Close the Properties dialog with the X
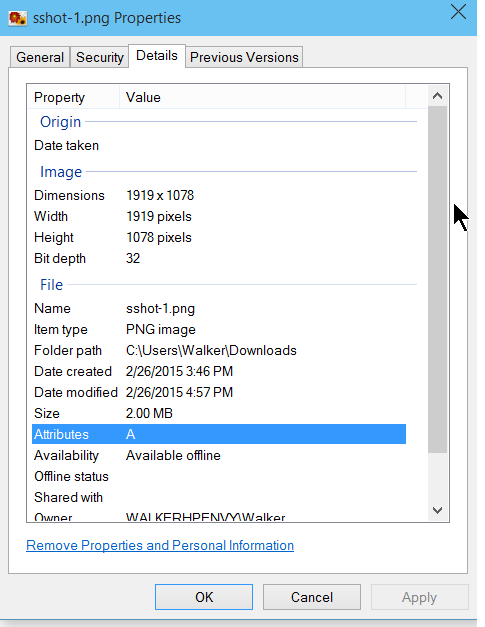 pos(458,12)
